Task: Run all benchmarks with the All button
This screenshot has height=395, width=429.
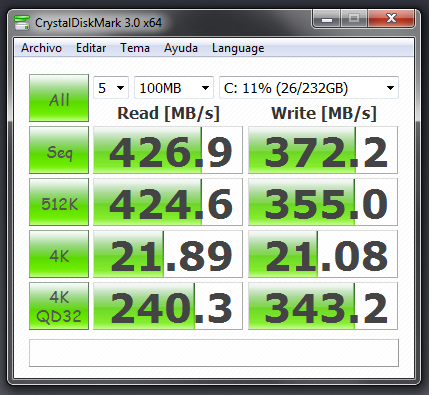Action: pyautogui.click(x=59, y=98)
